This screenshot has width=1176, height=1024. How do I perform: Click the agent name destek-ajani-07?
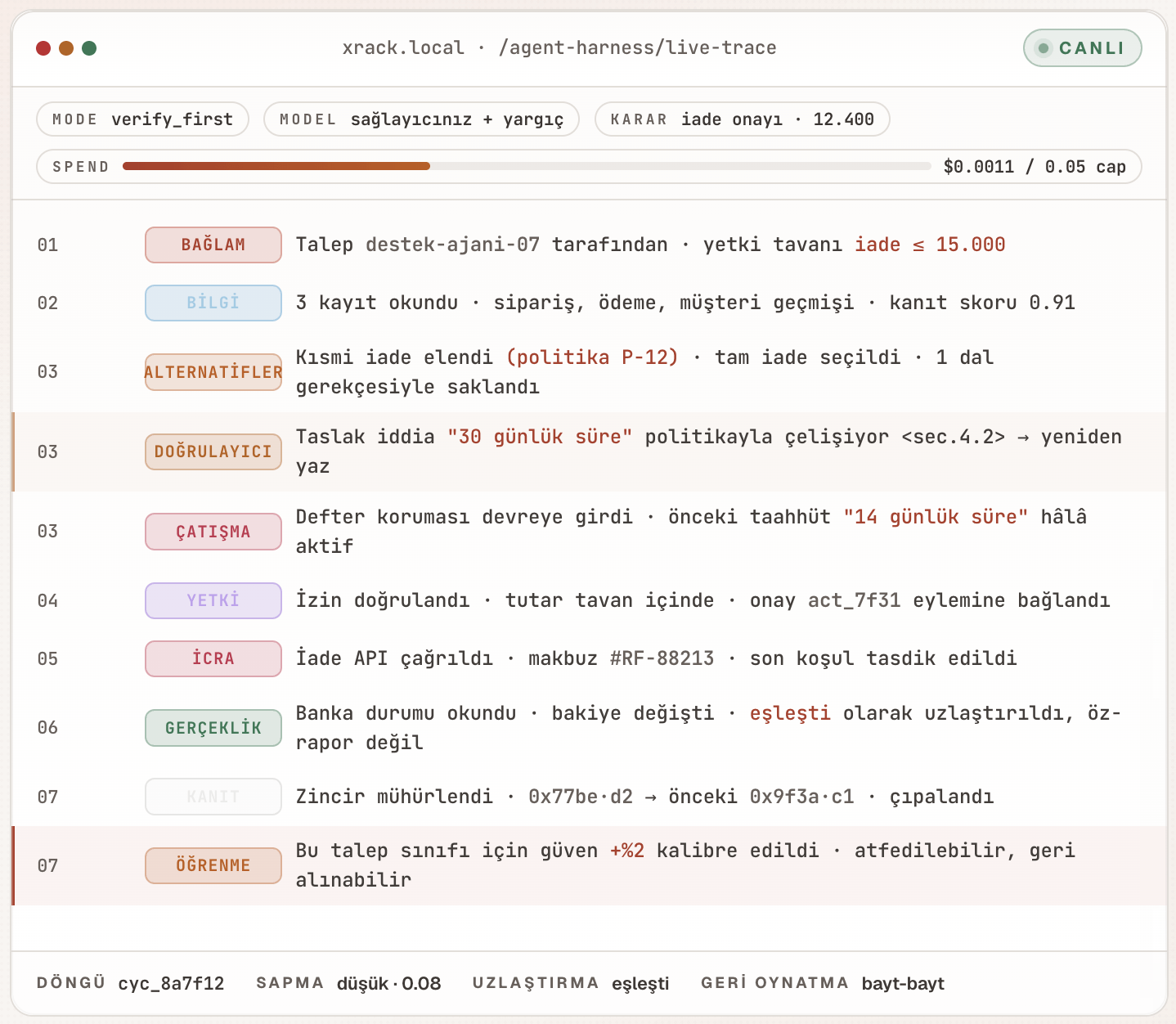(452, 245)
